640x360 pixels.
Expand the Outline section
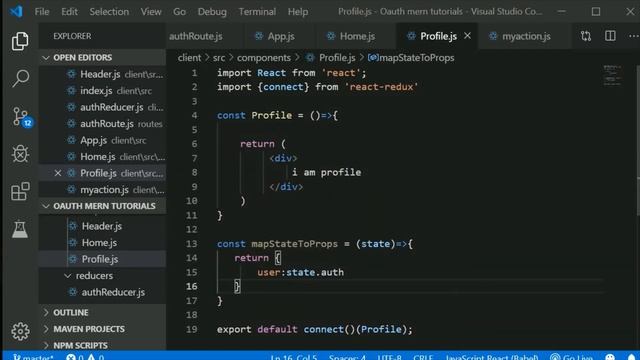pyautogui.click(x=102, y=312)
